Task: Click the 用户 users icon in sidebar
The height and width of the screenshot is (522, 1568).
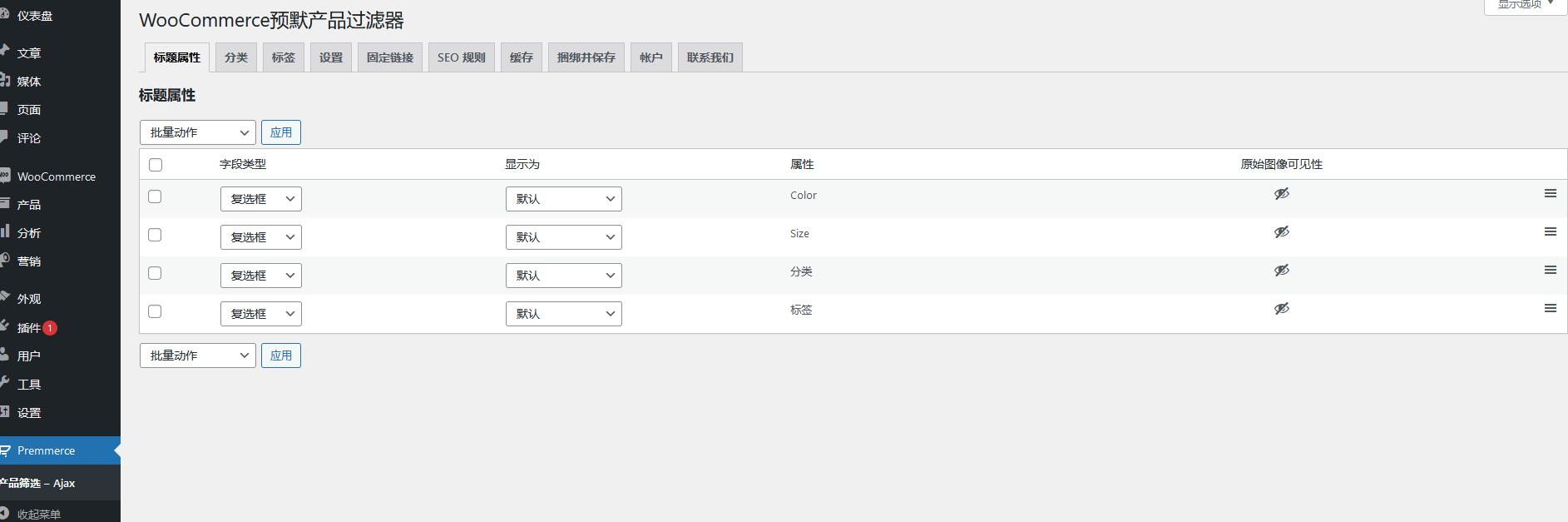Action: 4,355
